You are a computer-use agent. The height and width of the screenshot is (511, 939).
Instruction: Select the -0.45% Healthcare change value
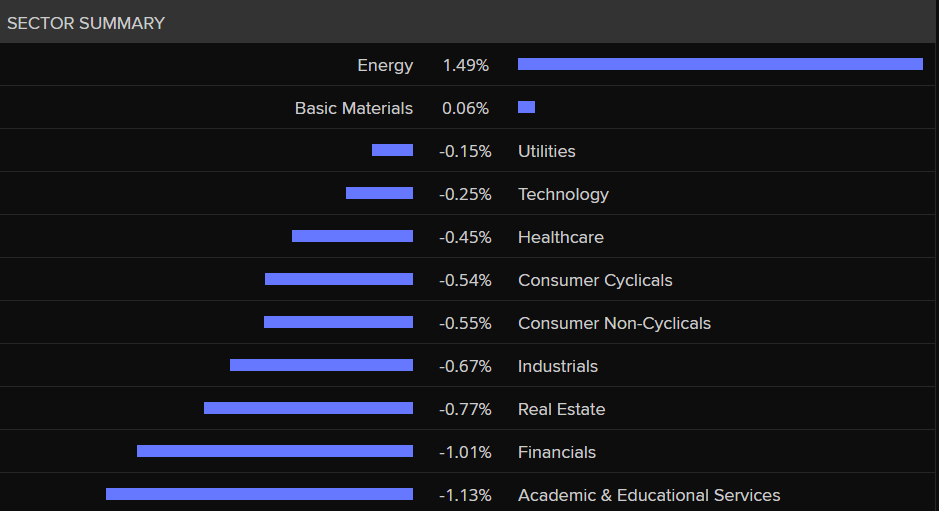(x=465, y=237)
